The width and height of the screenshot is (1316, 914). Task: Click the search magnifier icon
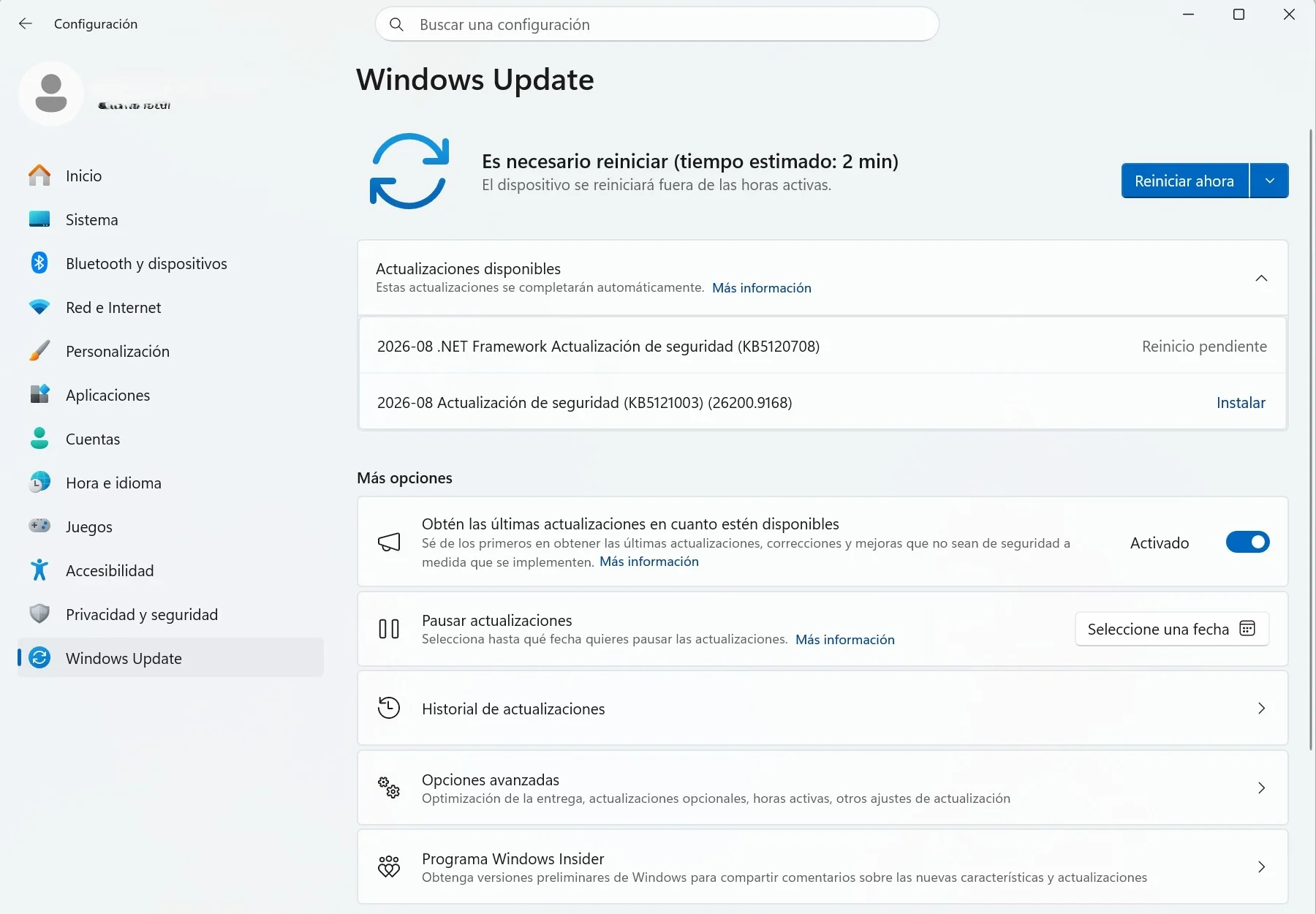point(396,24)
